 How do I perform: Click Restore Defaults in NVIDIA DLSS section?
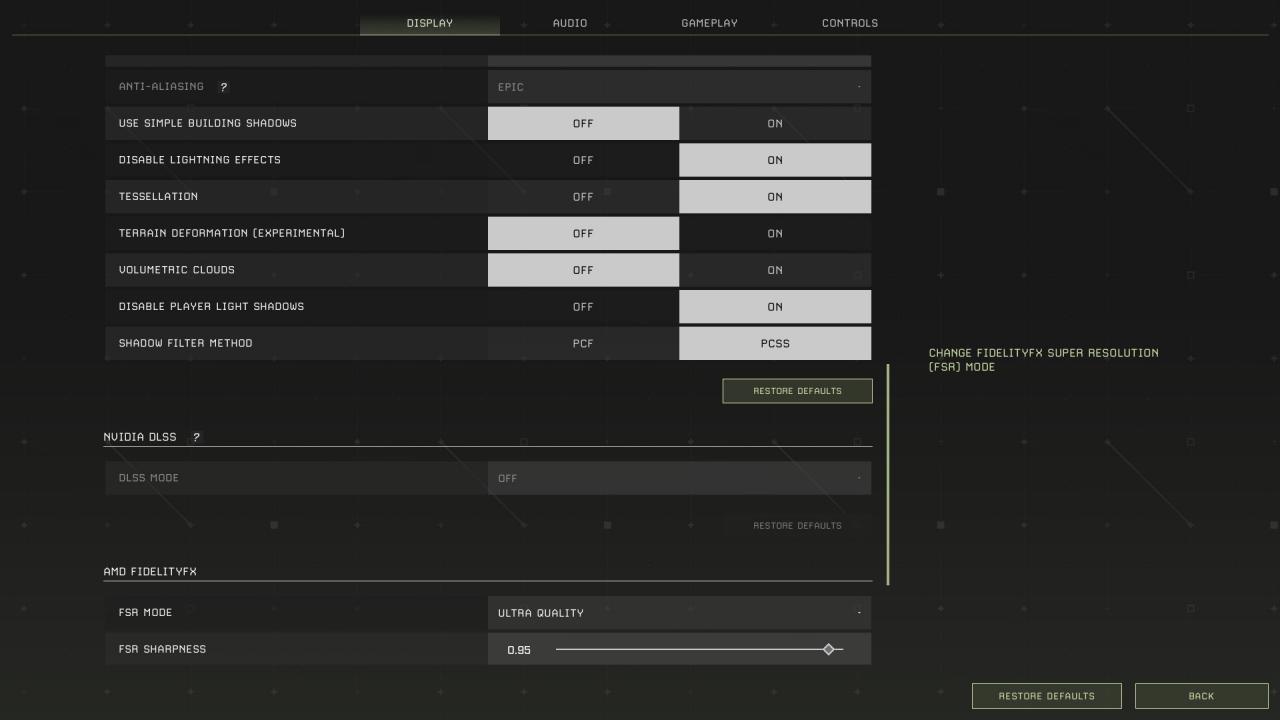point(797,526)
